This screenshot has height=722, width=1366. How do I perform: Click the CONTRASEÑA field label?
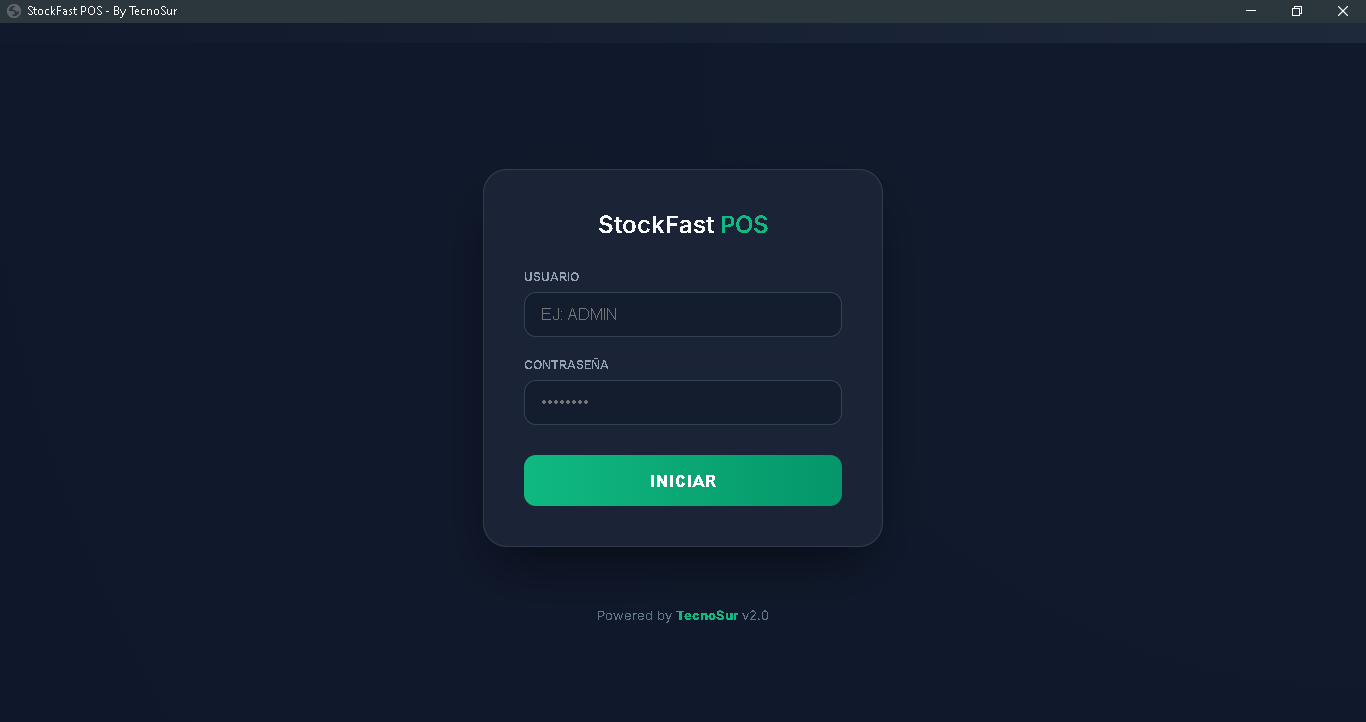pos(566,365)
